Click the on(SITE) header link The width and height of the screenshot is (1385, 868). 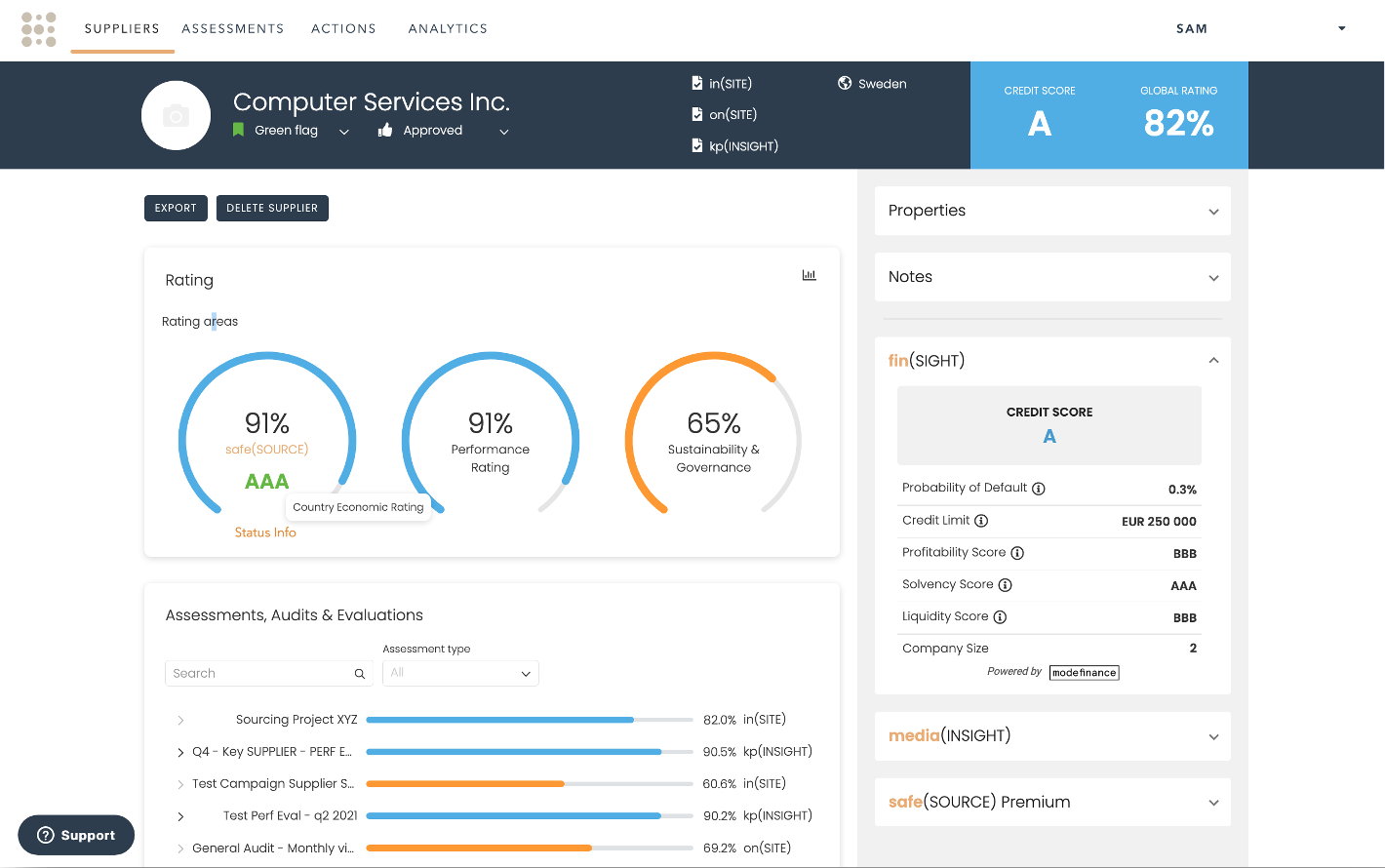733,115
